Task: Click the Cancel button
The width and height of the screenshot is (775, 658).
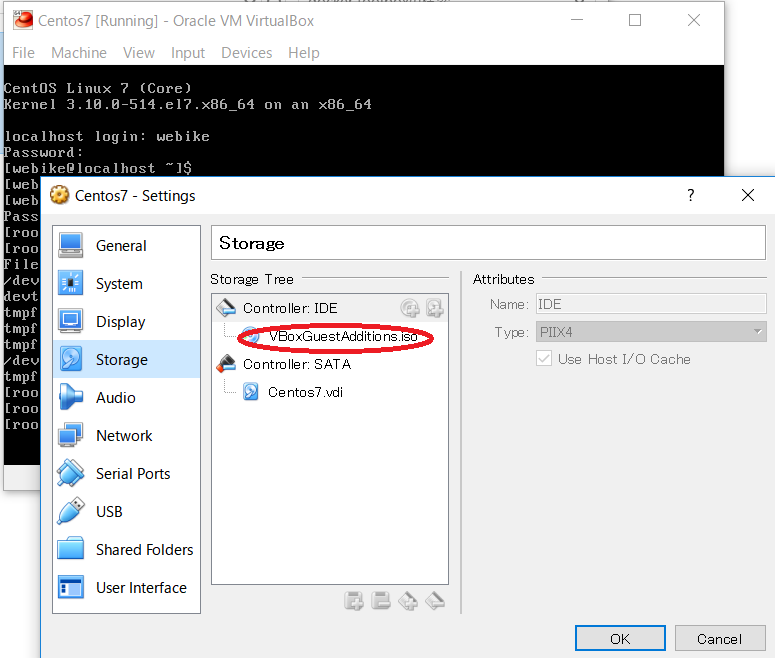Action: (720, 639)
